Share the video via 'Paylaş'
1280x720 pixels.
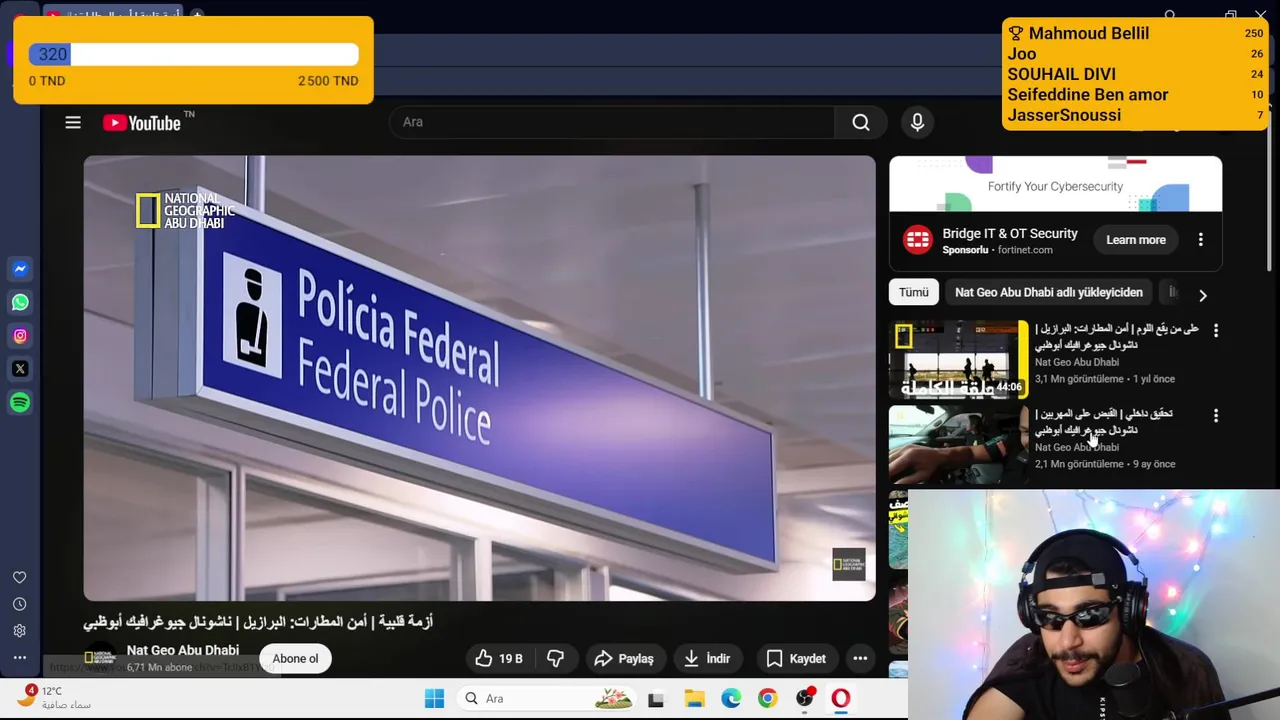(x=624, y=658)
